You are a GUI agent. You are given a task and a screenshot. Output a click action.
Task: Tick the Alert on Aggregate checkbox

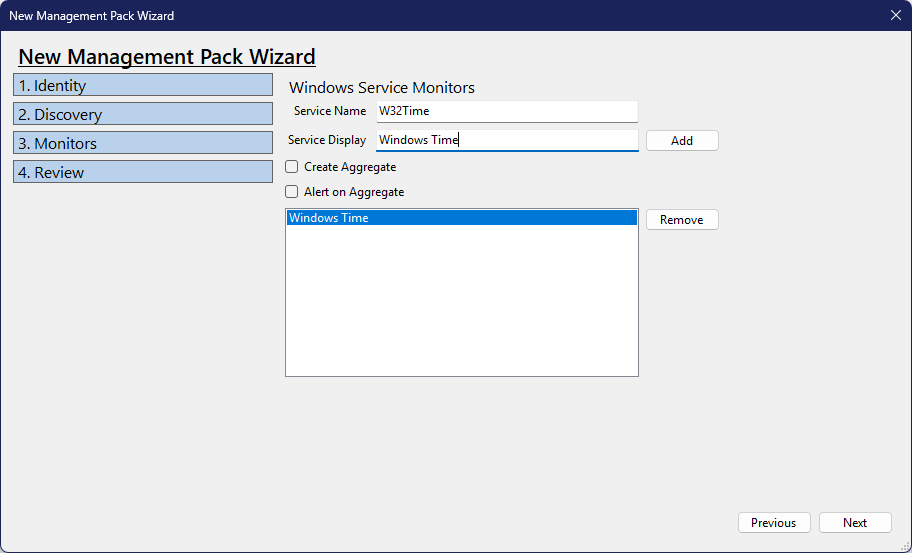[292, 192]
